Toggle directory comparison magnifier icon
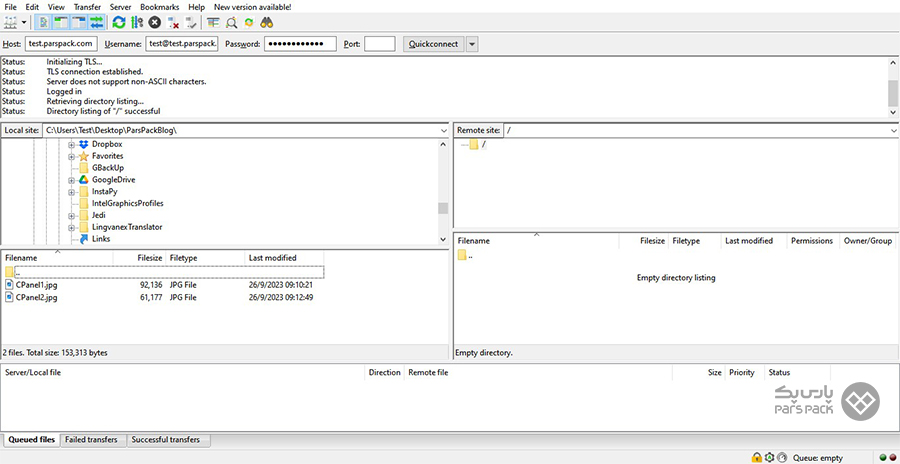Viewport: 900px width, 464px height. (231, 22)
